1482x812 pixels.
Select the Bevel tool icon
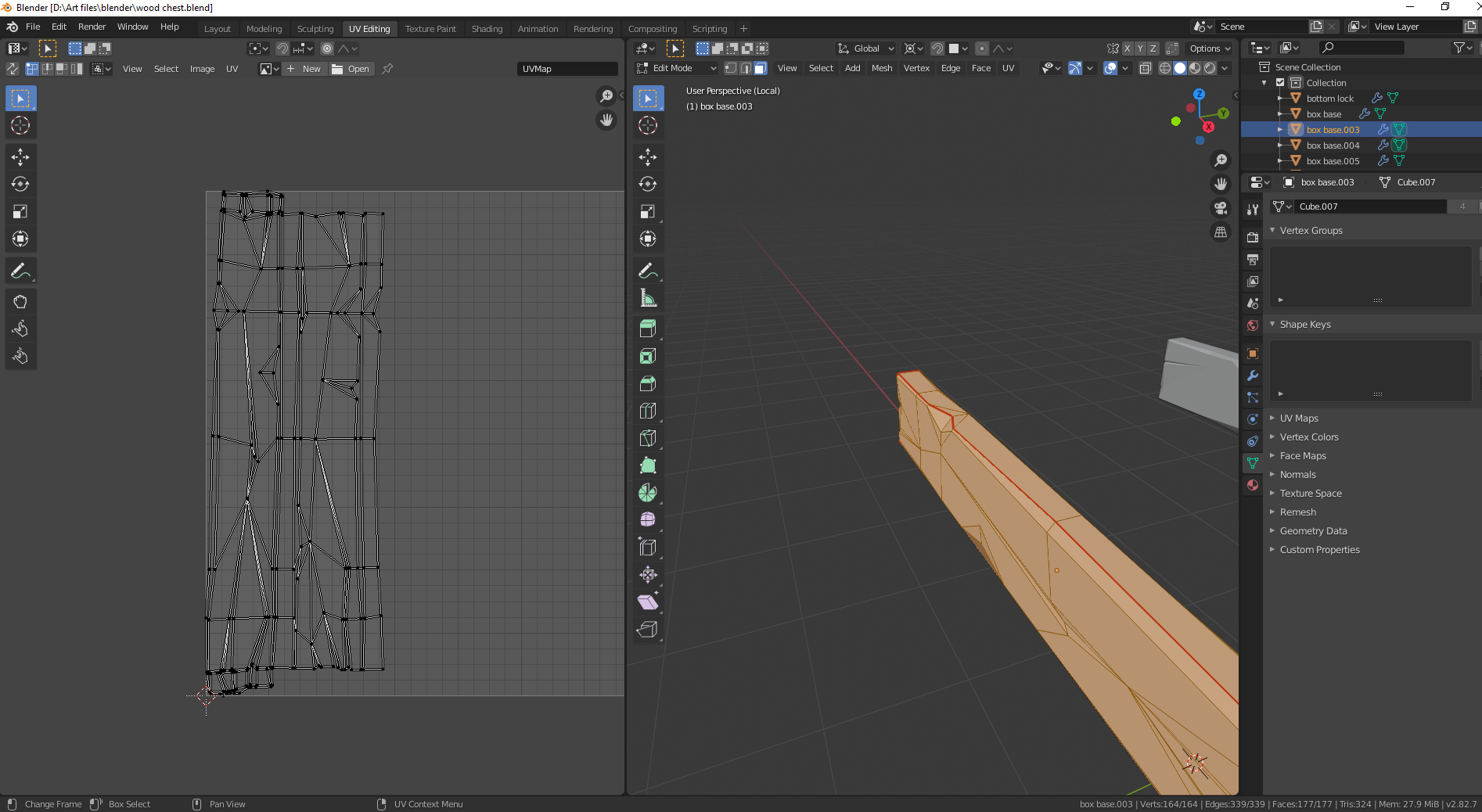coord(647,383)
